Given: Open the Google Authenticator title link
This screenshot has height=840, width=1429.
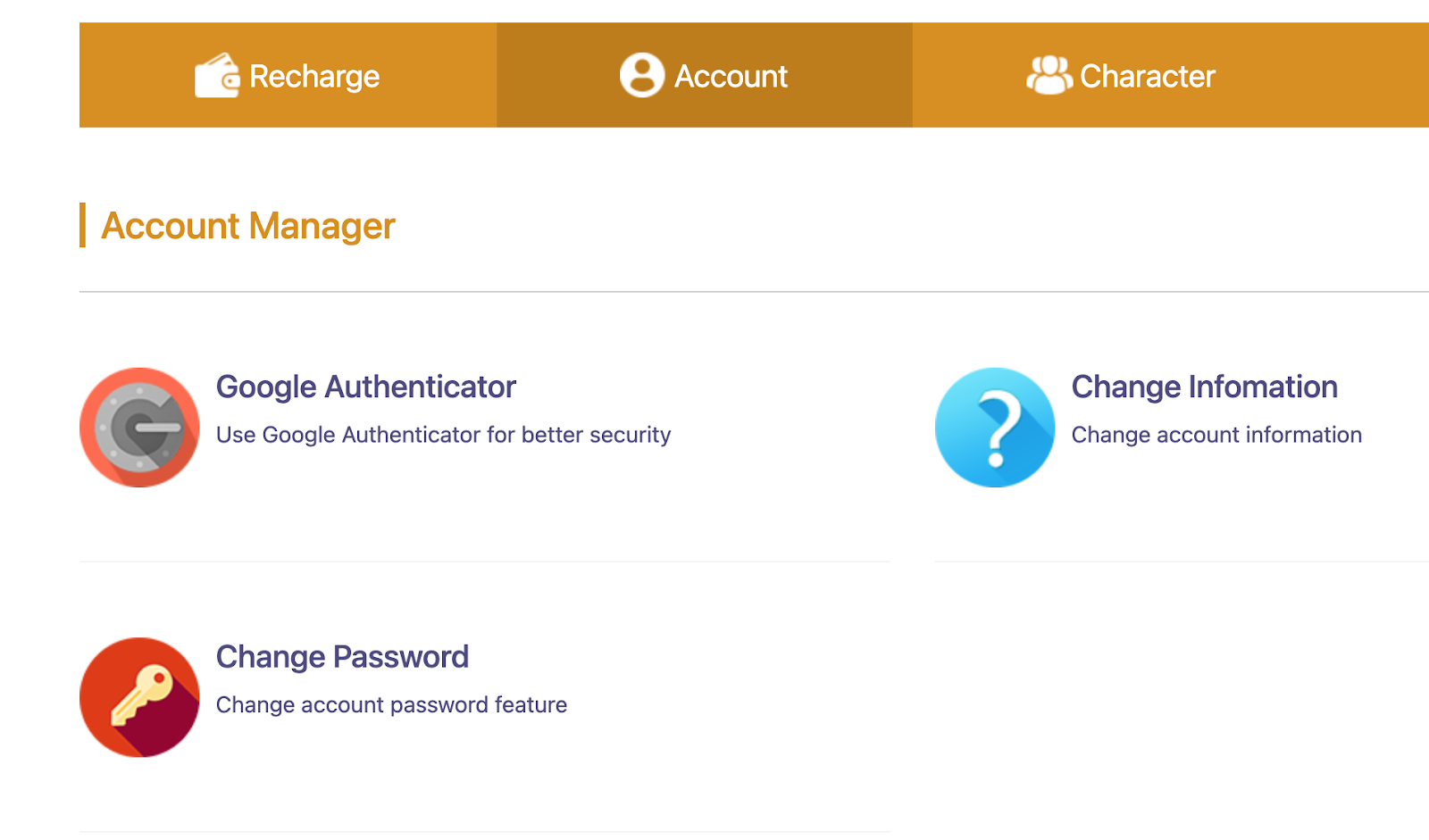Looking at the screenshot, I should [x=366, y=387].
